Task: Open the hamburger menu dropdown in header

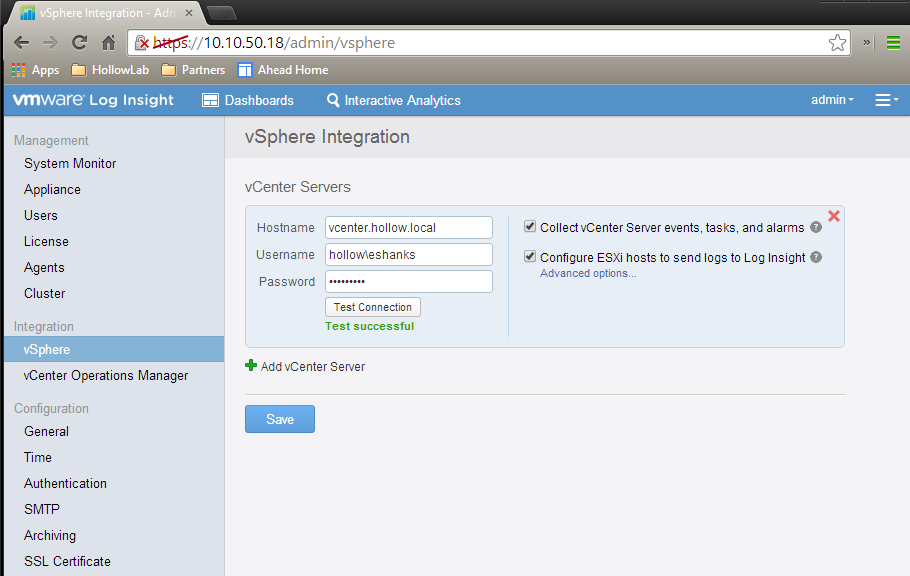Action: pos(886,100)
